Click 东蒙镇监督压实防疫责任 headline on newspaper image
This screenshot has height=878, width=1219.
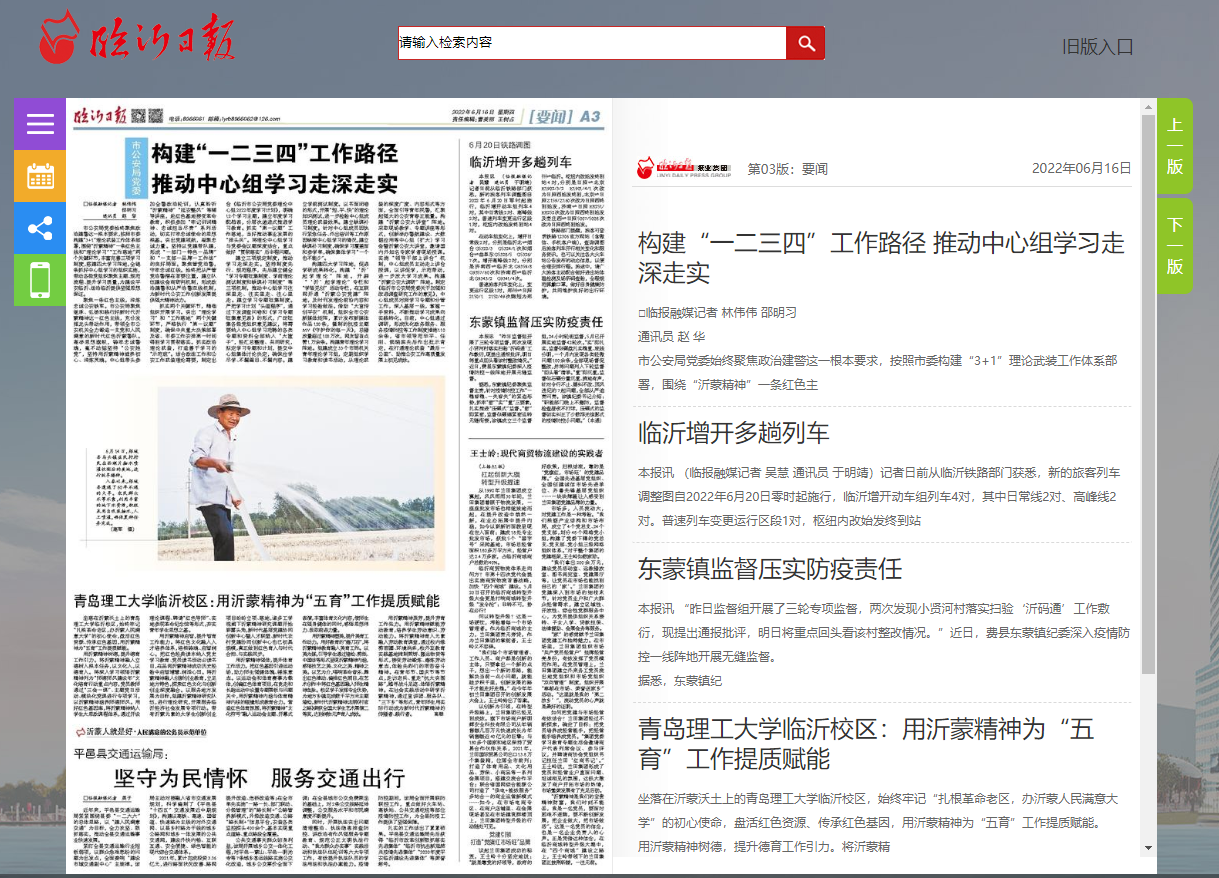tap(536, 322)
